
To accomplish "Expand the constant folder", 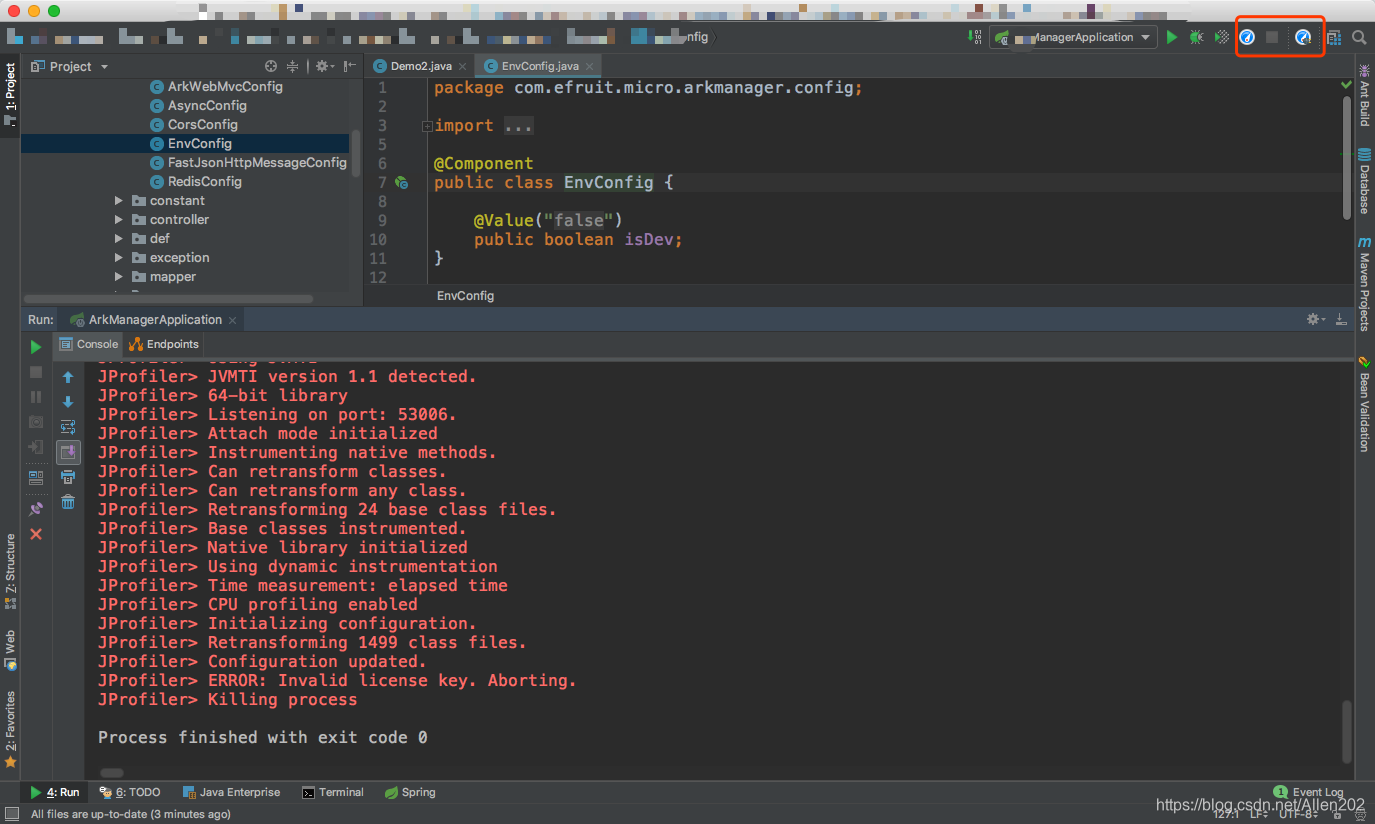I will (119, 201).
